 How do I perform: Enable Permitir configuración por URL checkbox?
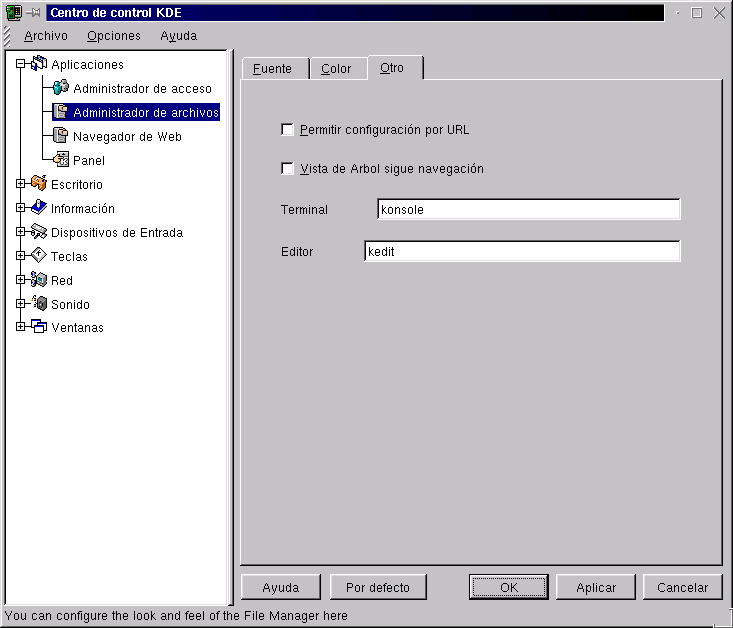288,130
